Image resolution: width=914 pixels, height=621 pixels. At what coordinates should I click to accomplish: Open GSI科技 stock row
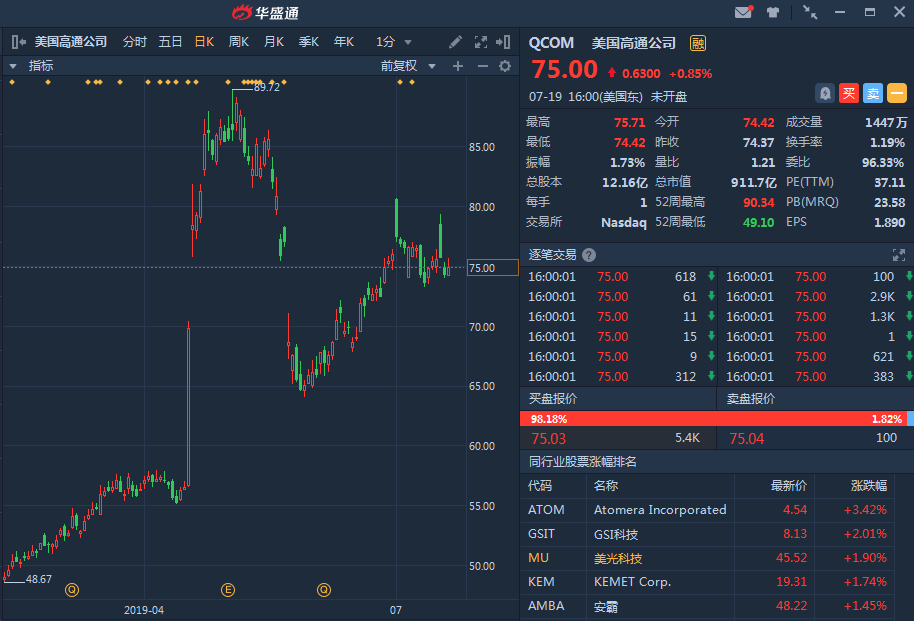(x=708, y=534)
